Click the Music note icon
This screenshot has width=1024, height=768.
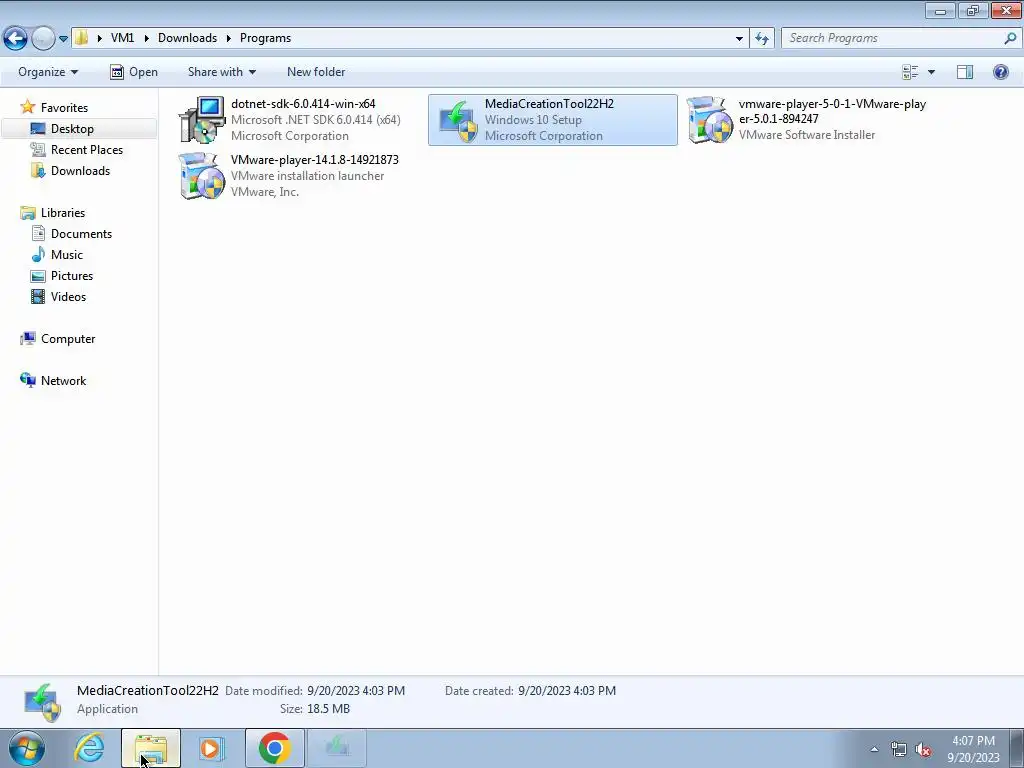[x=39, y=254]
